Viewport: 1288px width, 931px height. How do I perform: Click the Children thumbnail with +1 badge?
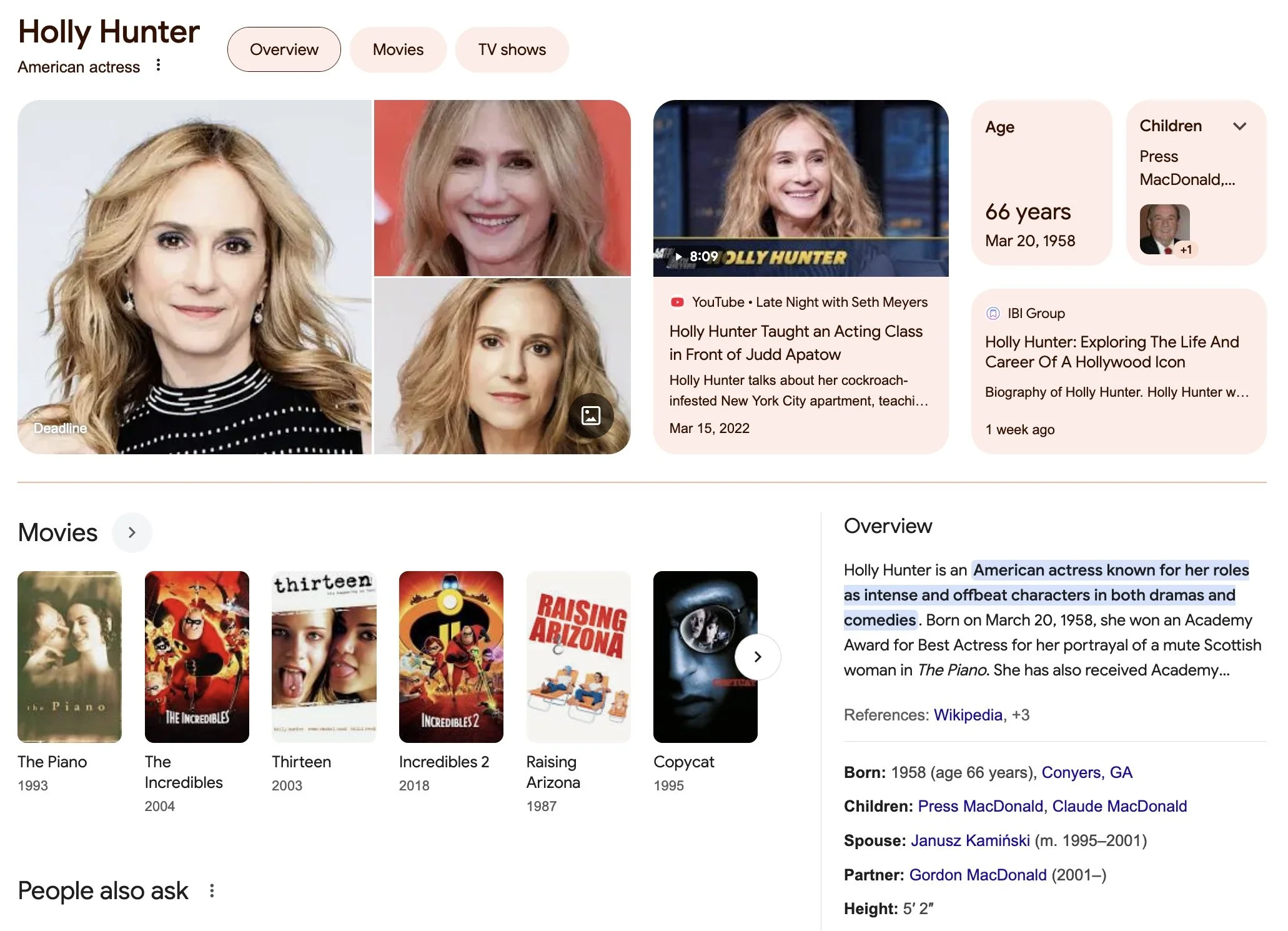(x=1165, y=229)
